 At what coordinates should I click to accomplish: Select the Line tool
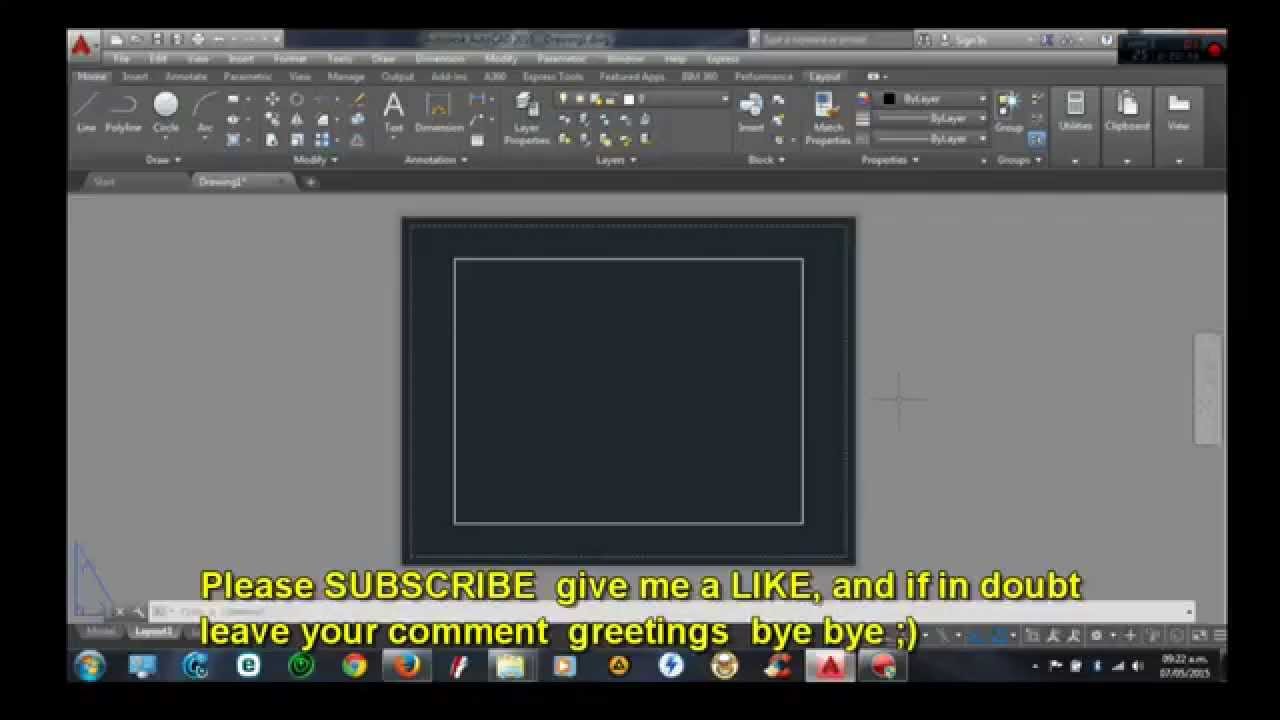point(87,111)
